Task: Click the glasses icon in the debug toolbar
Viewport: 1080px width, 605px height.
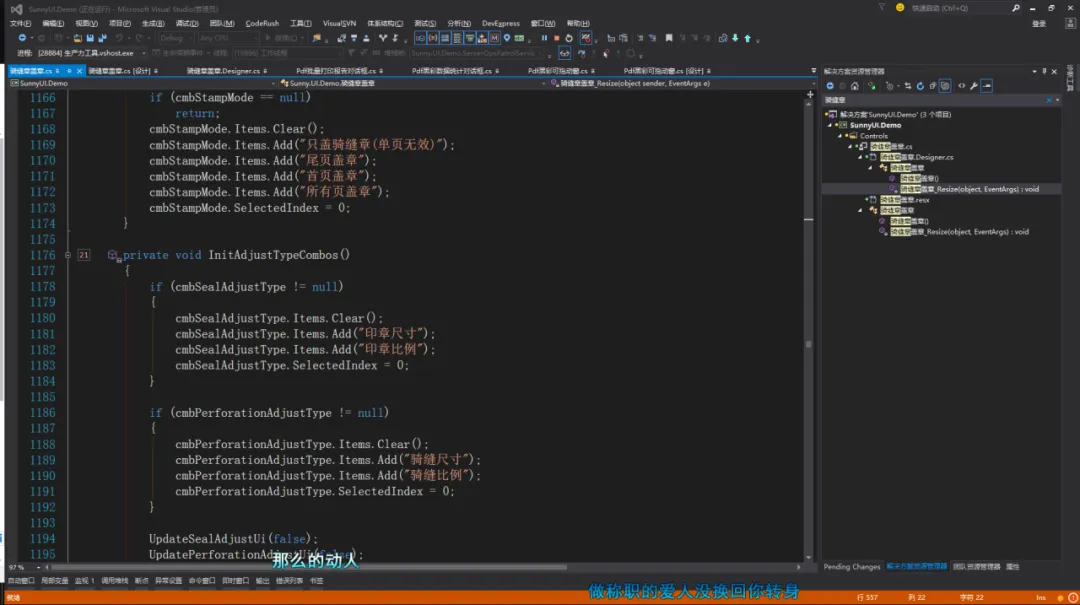Action: [x=564, y=53]
